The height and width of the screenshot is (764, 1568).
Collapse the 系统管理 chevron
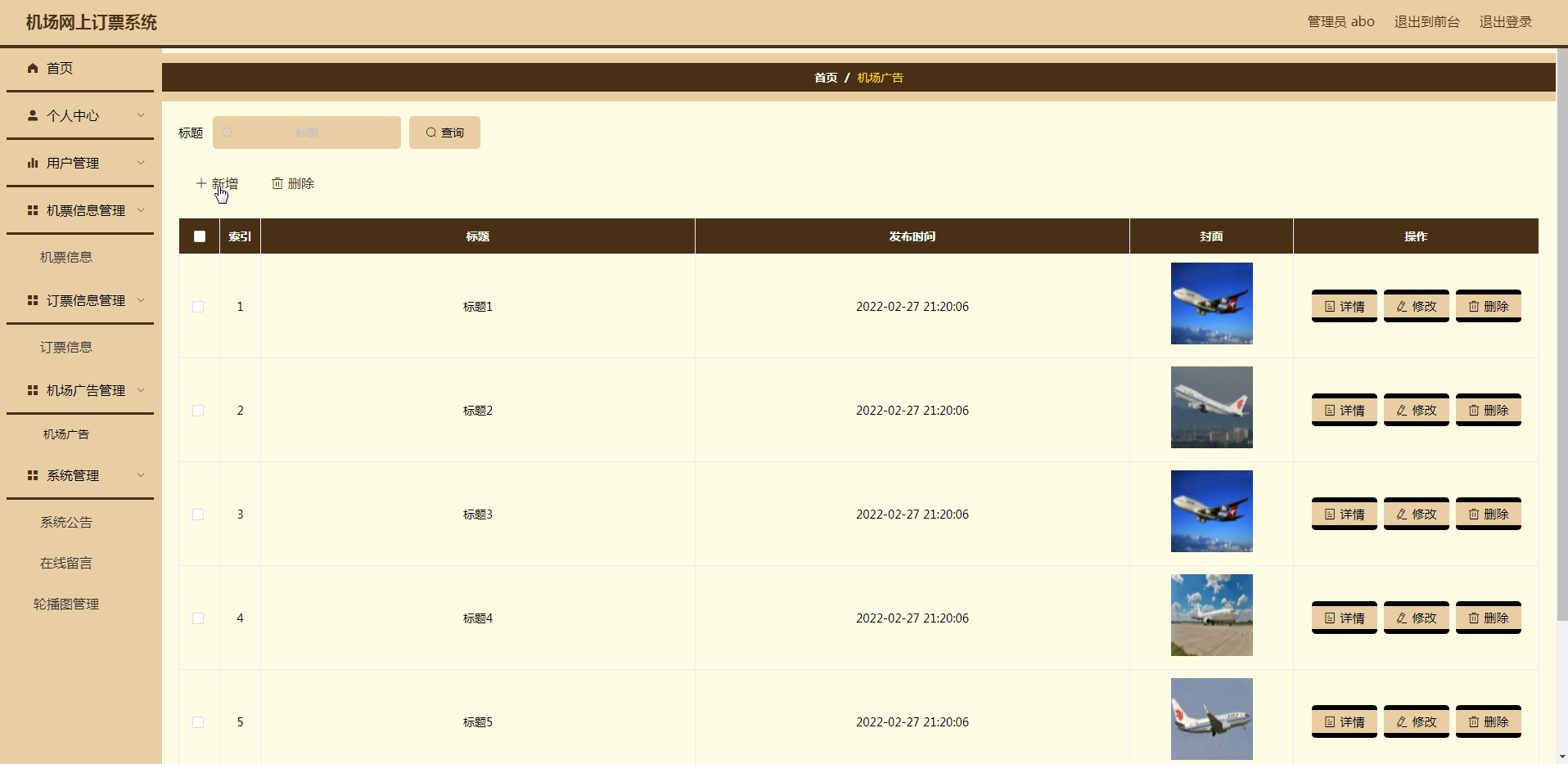coord(141,475)
